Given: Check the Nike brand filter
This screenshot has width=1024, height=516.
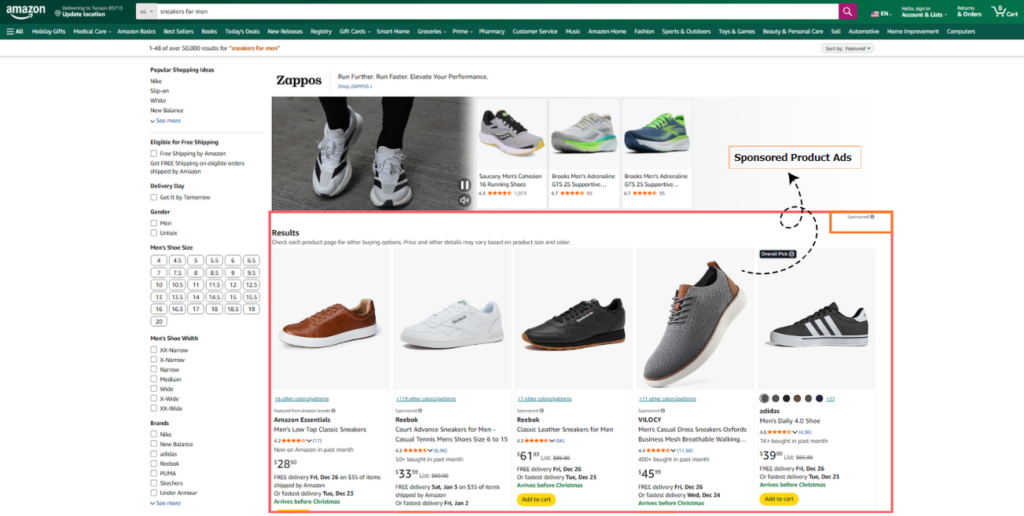Looking at the screenshot, I should click(x=154, y=434).
